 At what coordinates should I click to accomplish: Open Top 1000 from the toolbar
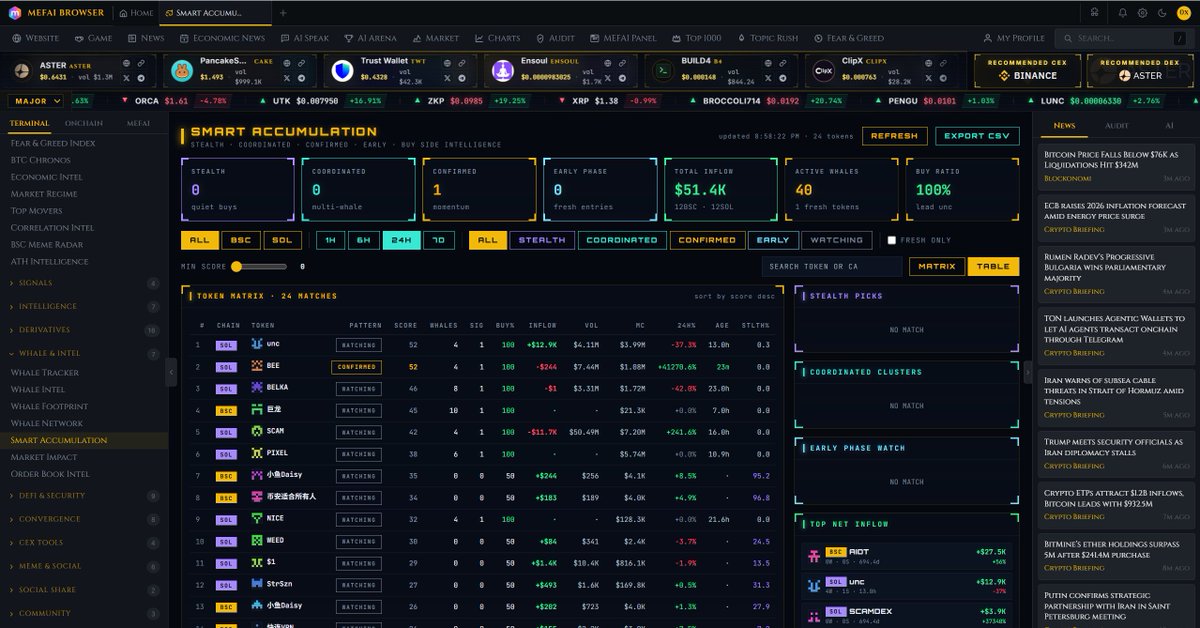(695, 38)
